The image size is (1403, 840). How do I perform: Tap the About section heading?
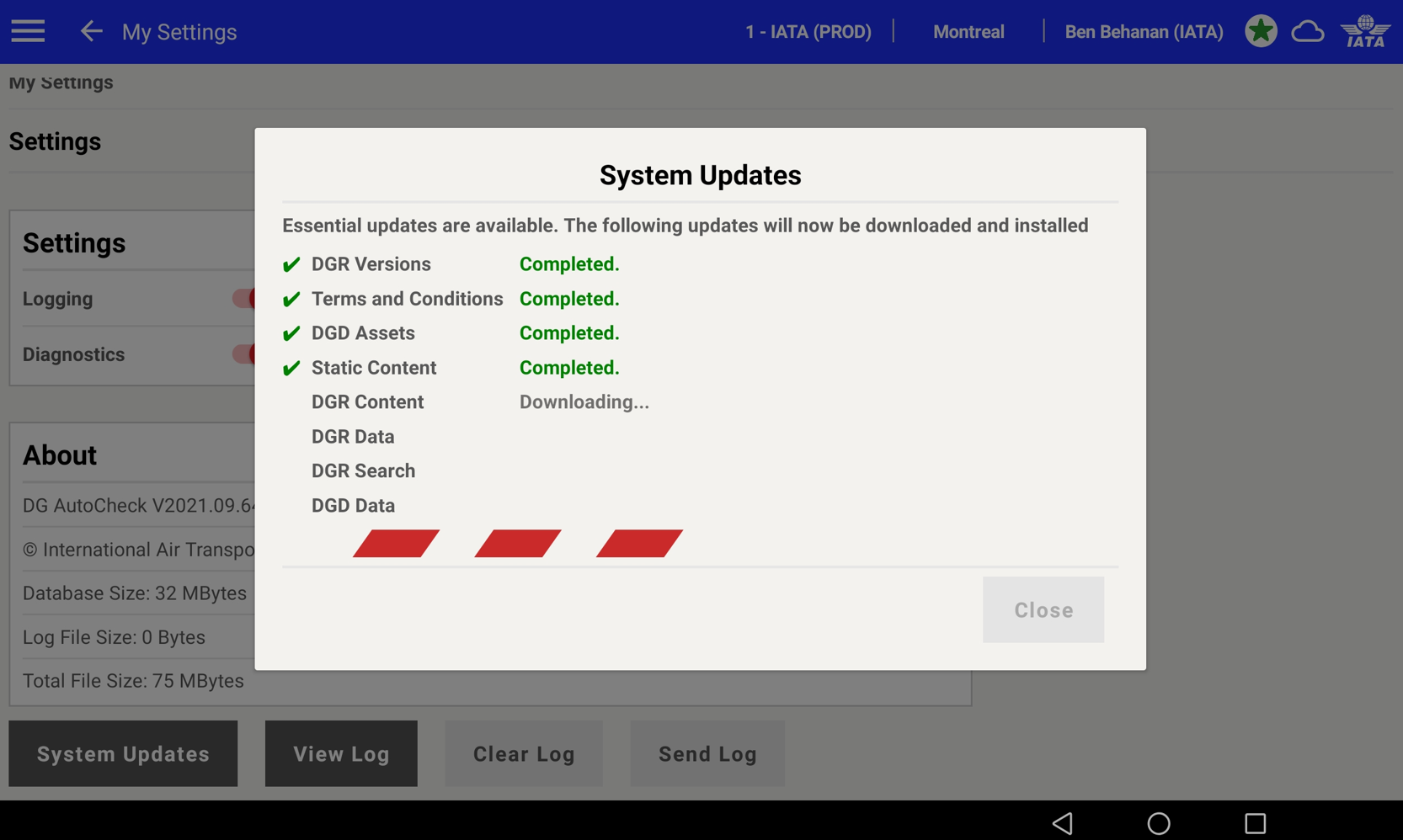click(x=60, y=455)
